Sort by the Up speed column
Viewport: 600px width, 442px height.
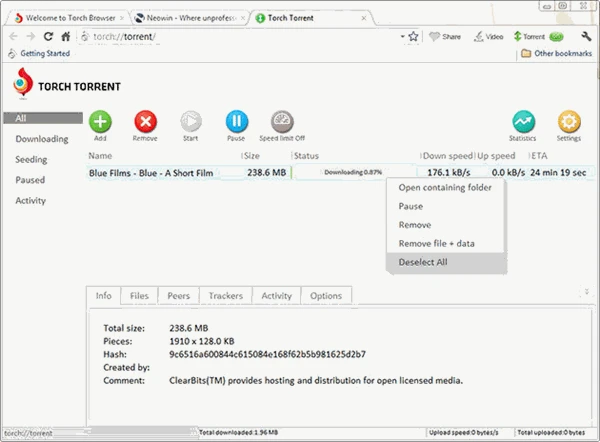tap(496, 156)
